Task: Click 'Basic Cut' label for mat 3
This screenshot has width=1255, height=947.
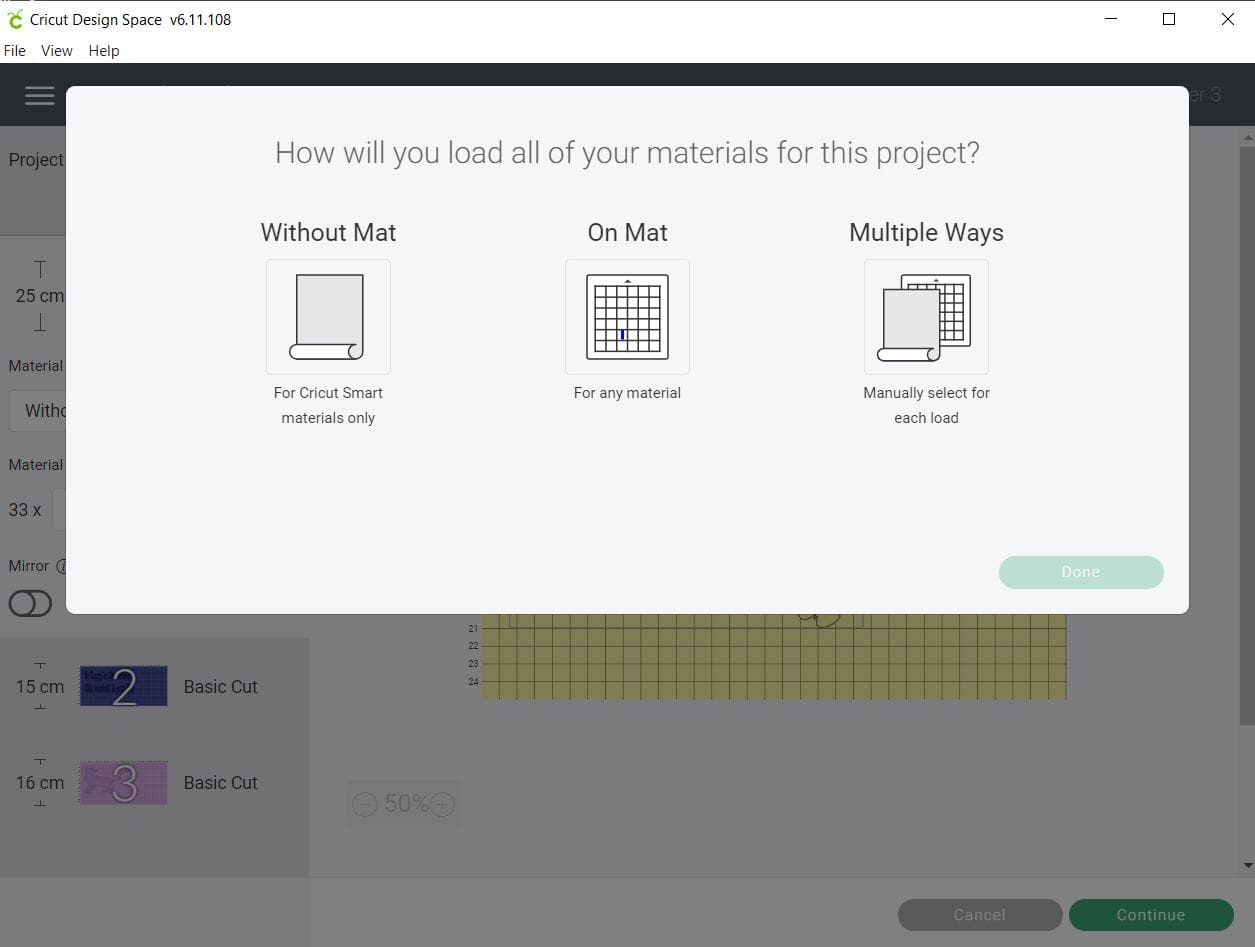Action: (221, 783)
